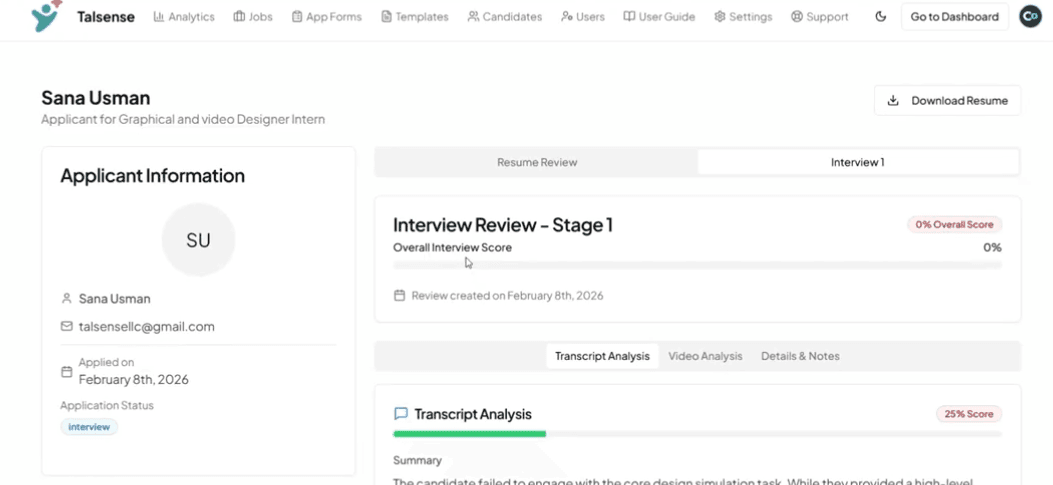
Task: Click the interview status badge
Action: click(x=89, y=427)
